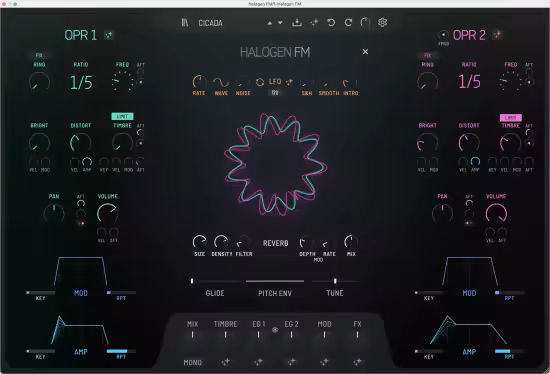The image size is (550, 374).
Task: Click the LFO sync loop icon
Action: (x=260, y=82)
